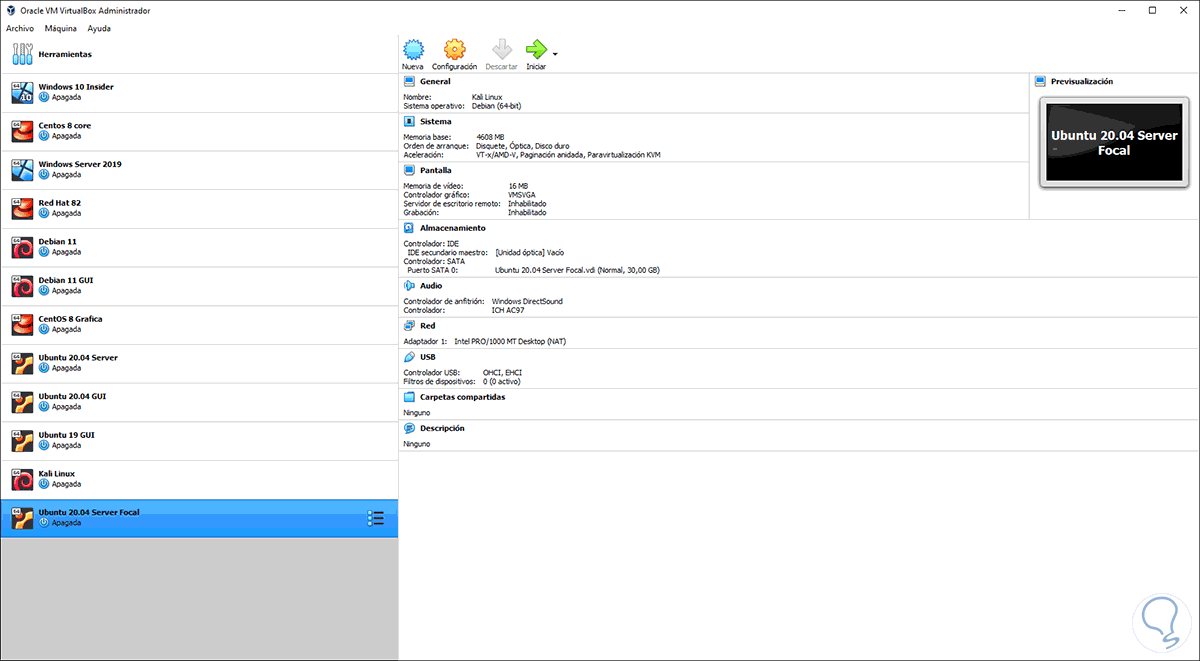Open Configuración gear icon

click(x=454, y=49)
